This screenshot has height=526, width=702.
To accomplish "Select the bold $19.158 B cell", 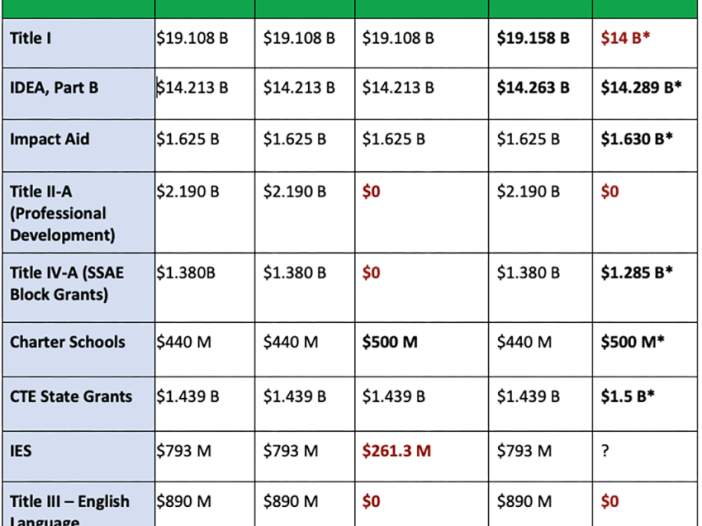I will [x=533, y=39].
